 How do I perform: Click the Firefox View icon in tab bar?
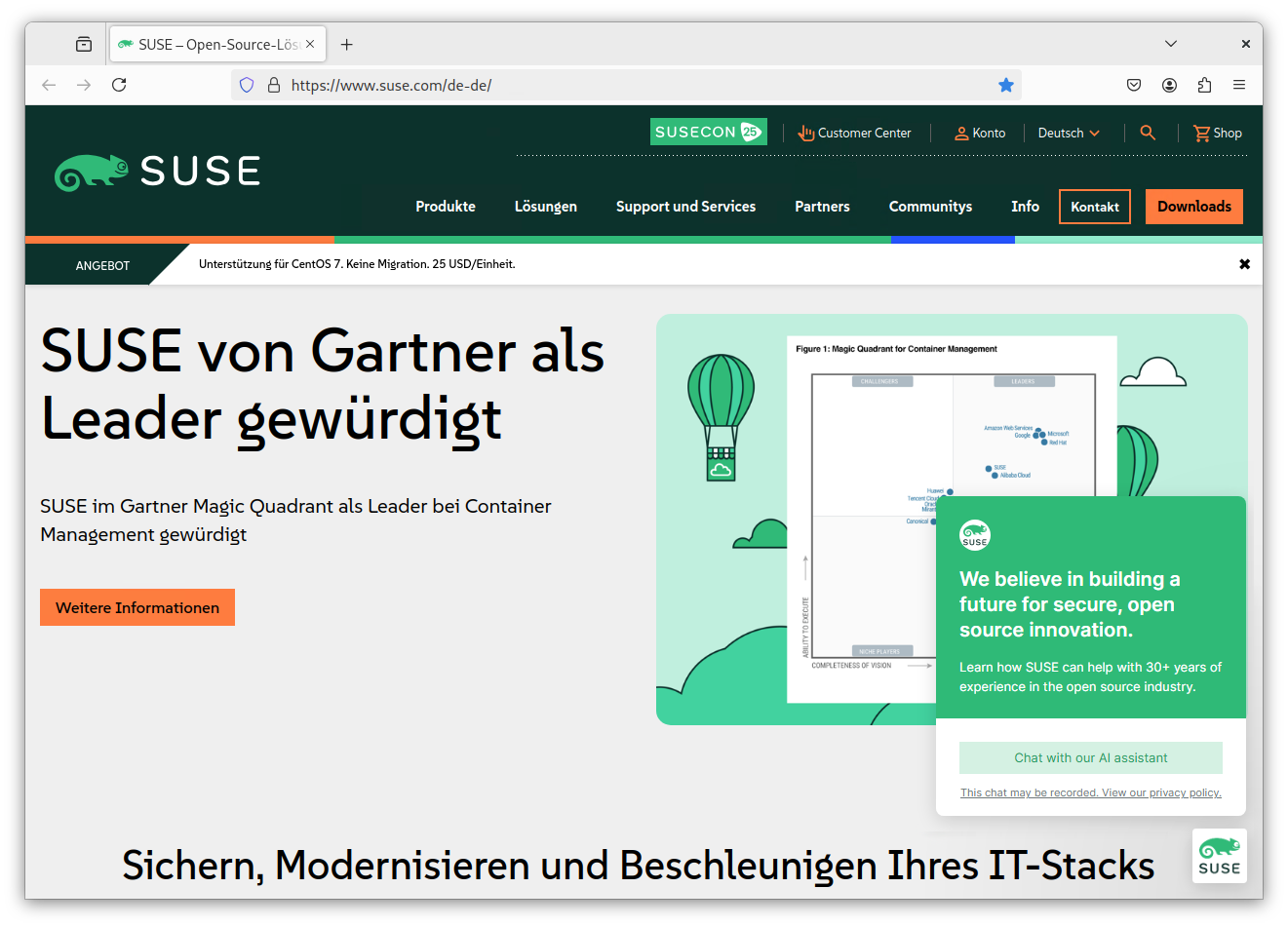tap(84, 44)
